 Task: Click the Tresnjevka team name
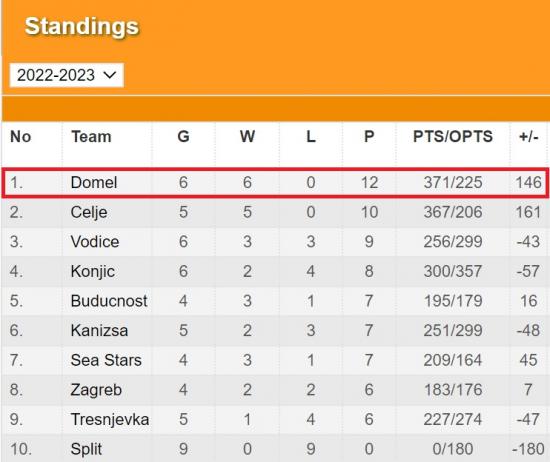click(x=110, y=420)
